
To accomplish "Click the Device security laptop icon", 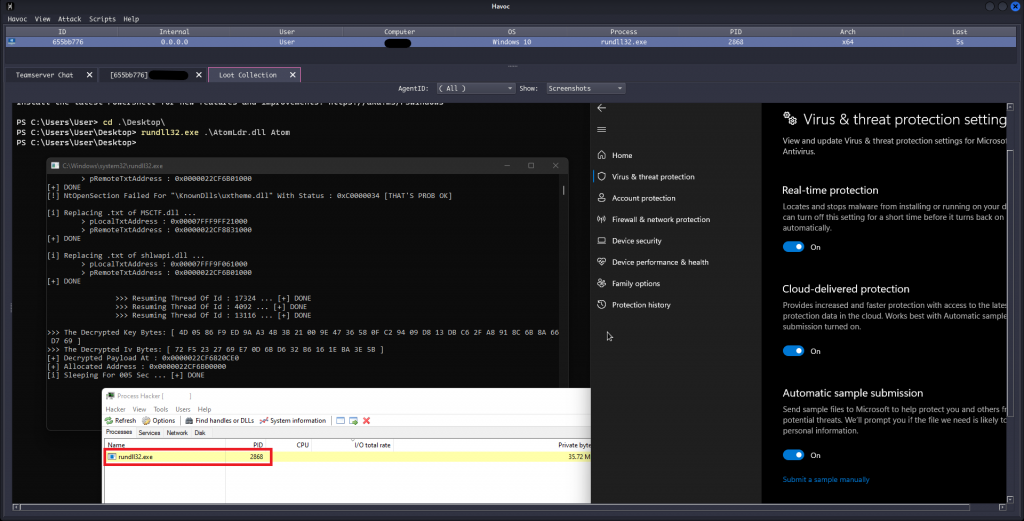I will tap(601, 240).
